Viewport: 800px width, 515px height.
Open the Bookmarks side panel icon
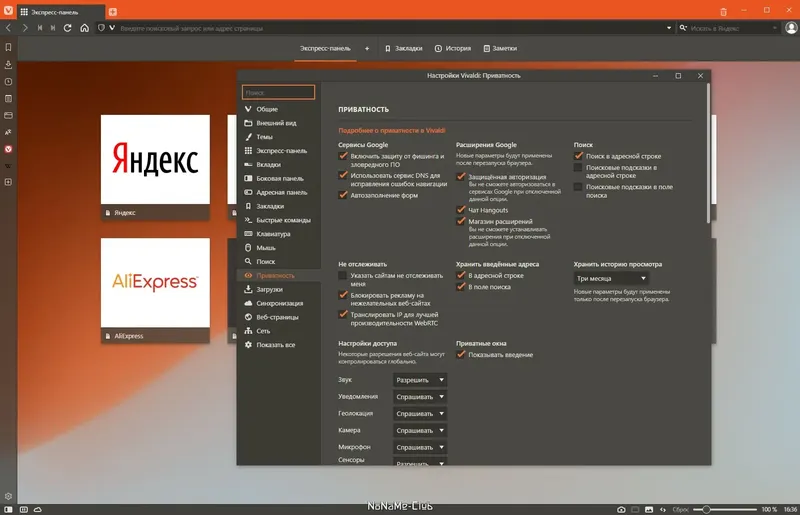pyautogui.click(x=8, y=47)
